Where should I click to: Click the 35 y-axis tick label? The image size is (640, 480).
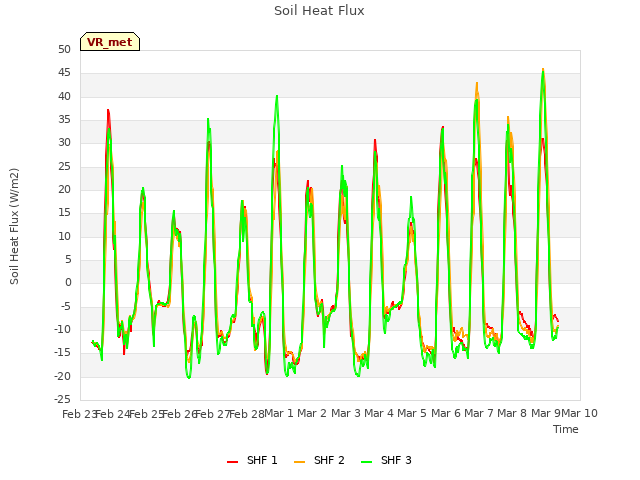[x=64, y=120]
